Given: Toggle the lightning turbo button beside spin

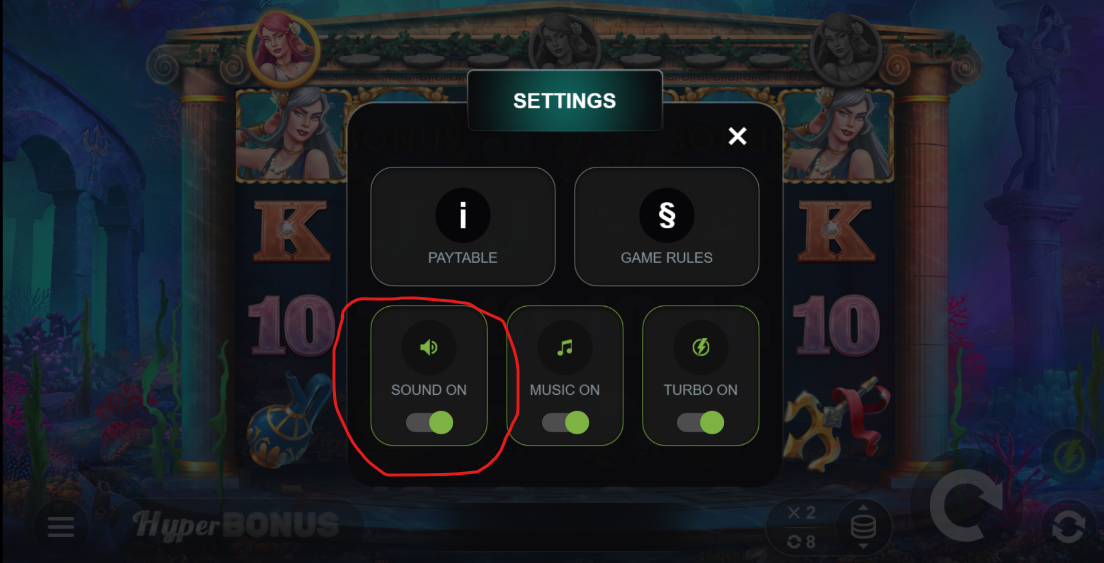Looking at the screenshot, I should tap(1068, 457).
